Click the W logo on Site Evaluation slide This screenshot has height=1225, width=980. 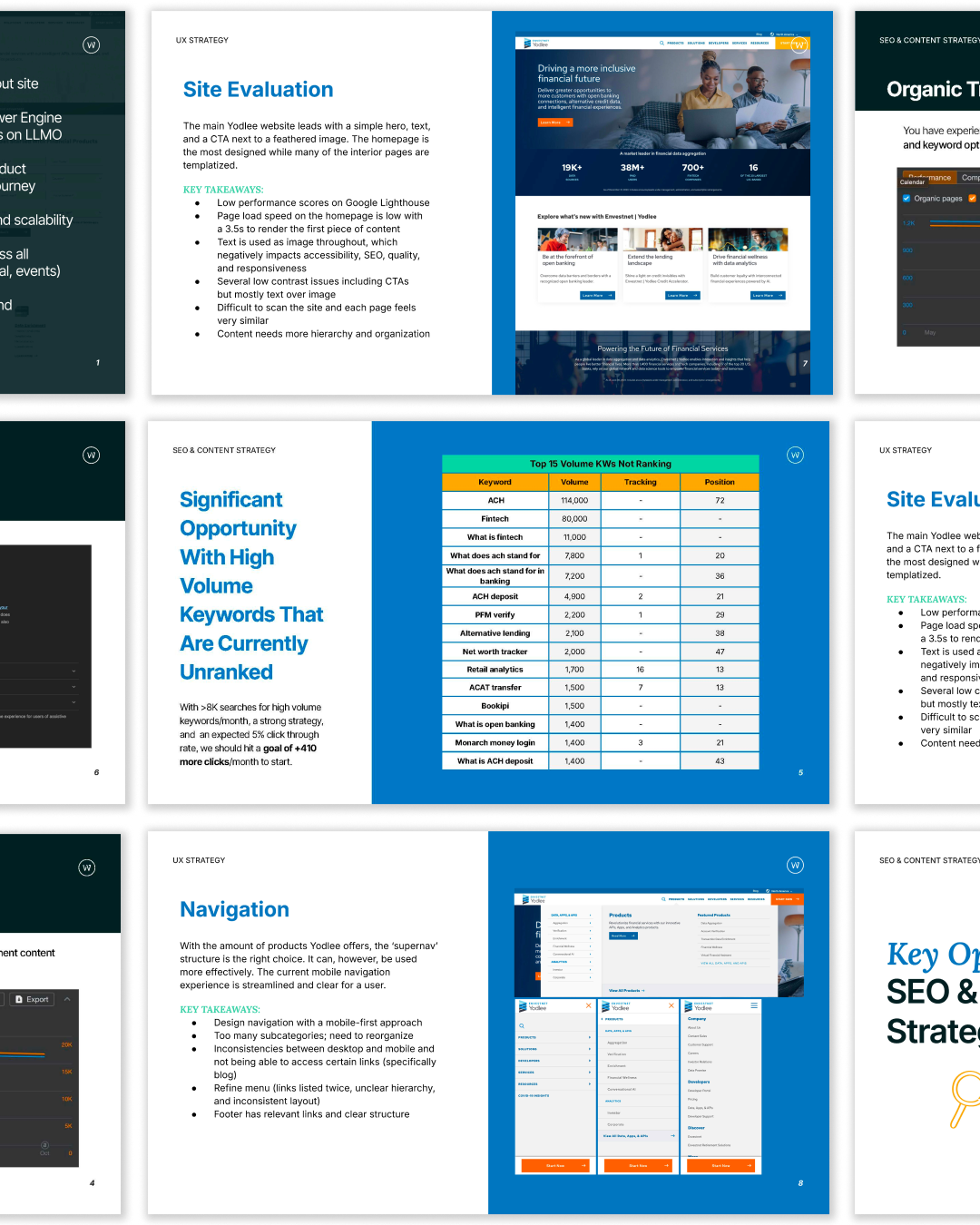click(799, 44)
